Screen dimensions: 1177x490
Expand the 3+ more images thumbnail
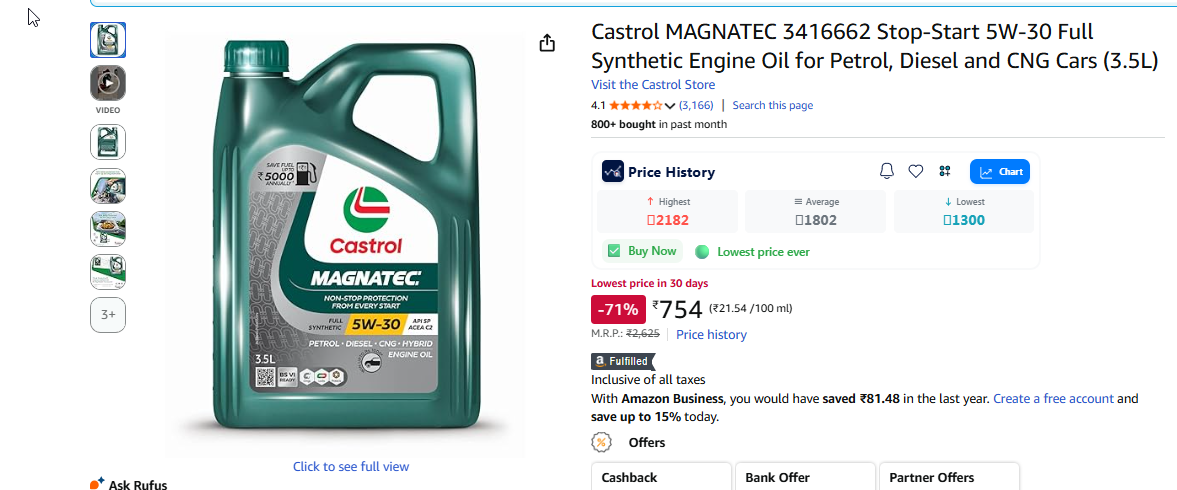(x=108, y=314)
